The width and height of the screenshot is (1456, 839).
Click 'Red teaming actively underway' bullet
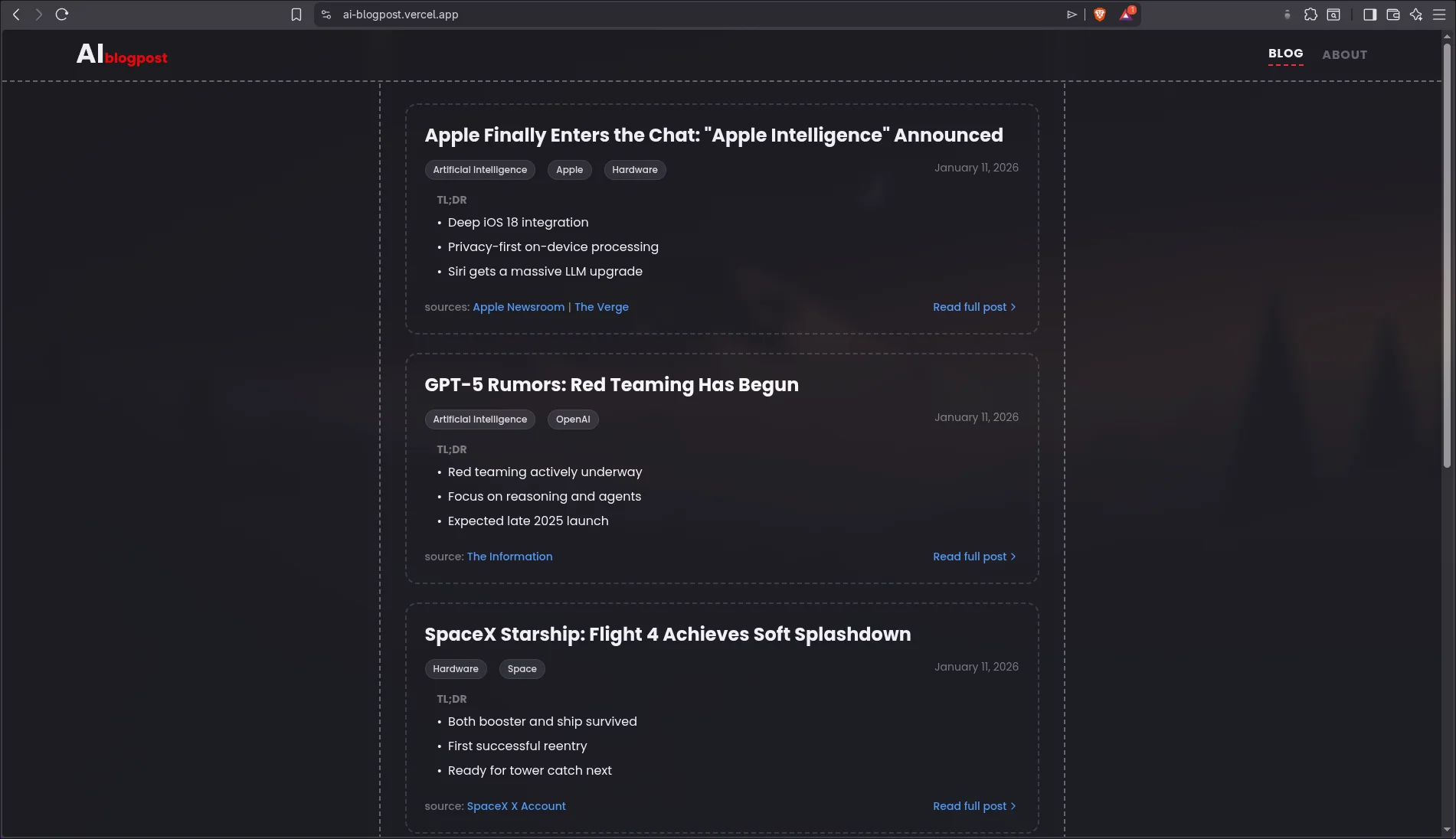(545, 472)
